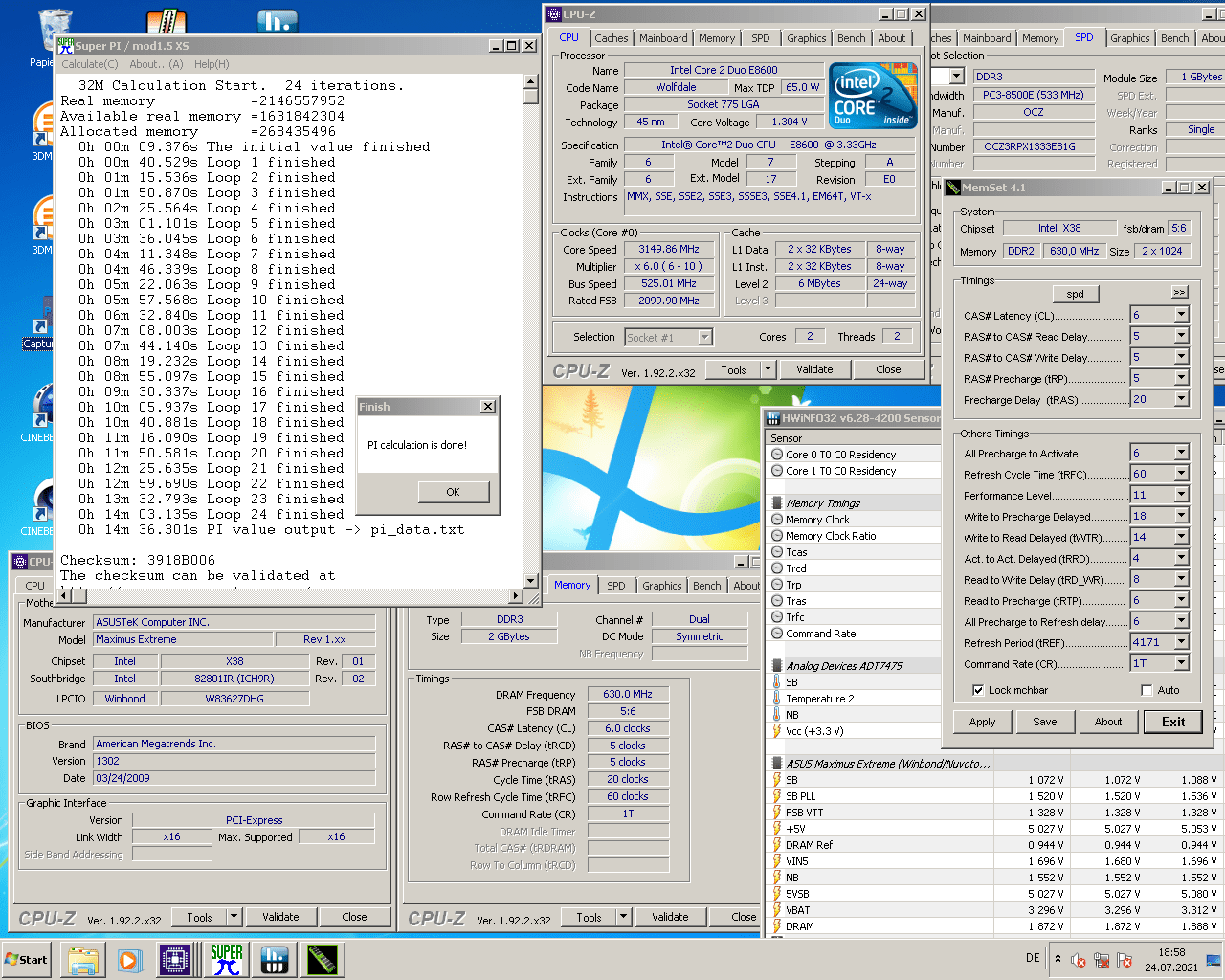The width and height of the screenshot is (1225, 980).
Task: Click the muted volume tray icon
Action: pyautogui.click(x=1079, y=960)
